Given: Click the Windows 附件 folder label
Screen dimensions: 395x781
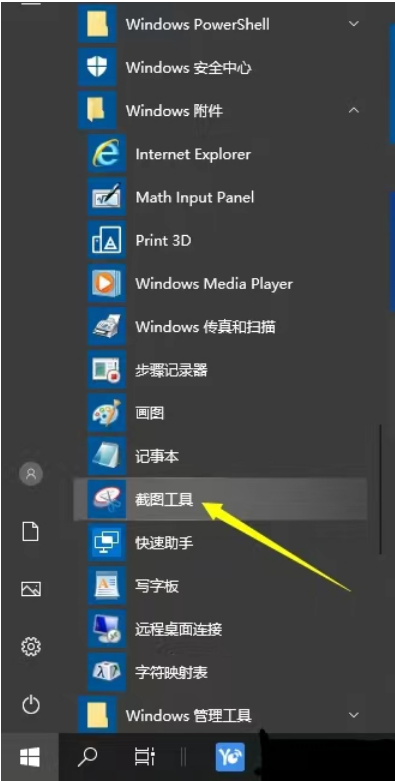Looking at the screenshot, I should pyautogui.click(x=174, y=110).
